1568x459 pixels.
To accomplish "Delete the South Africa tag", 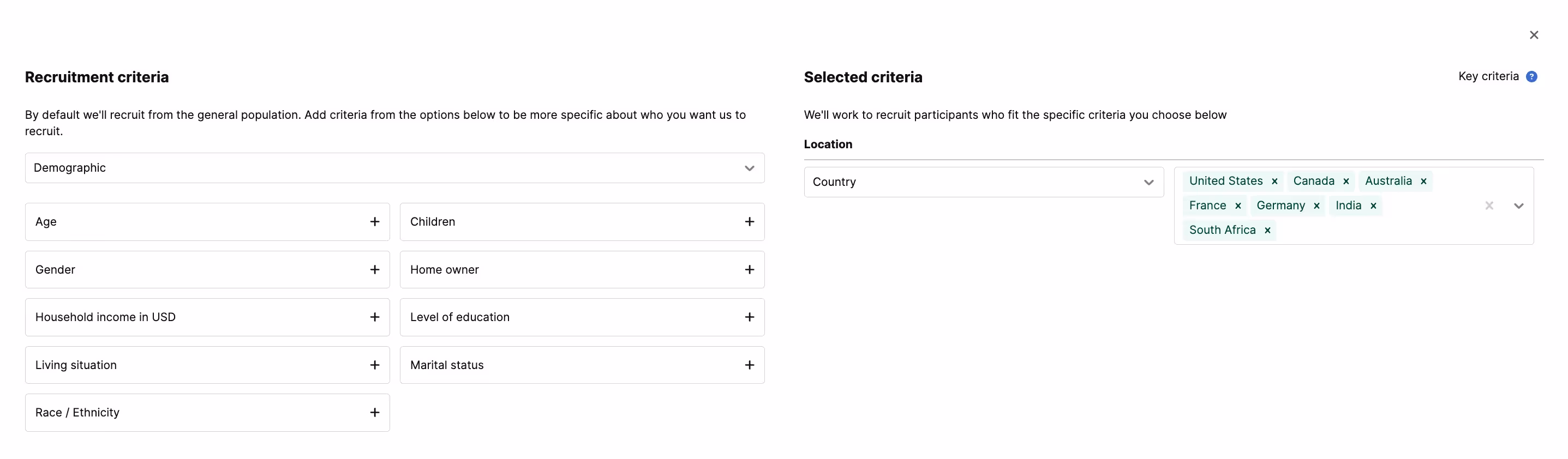I will coord(1267,231).
